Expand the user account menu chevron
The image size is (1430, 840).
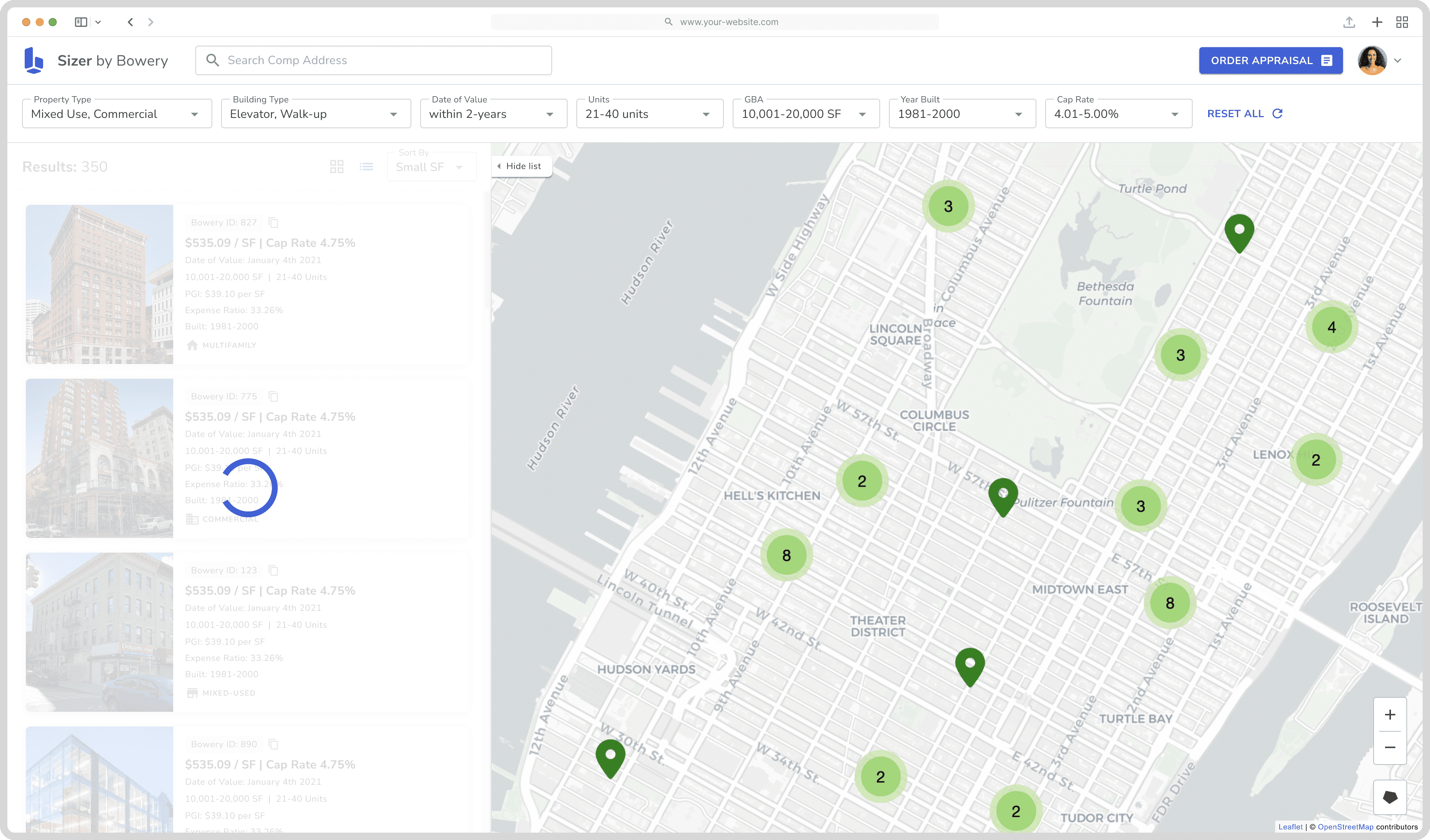[1398, 61]
